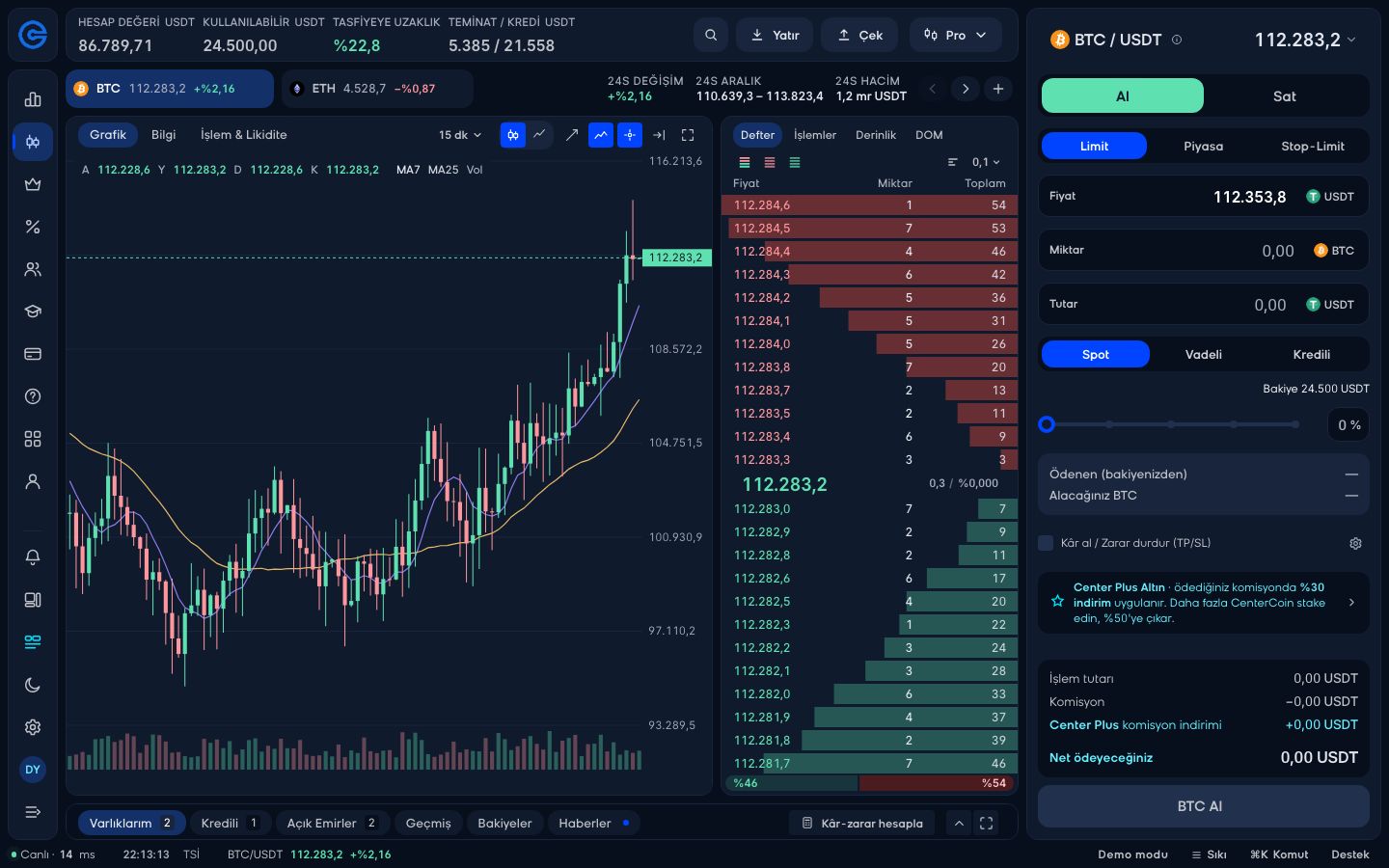The width and height of the screenshot is (1389, 868).
Task: Toggle line chart type
Action: coord(539,135)
